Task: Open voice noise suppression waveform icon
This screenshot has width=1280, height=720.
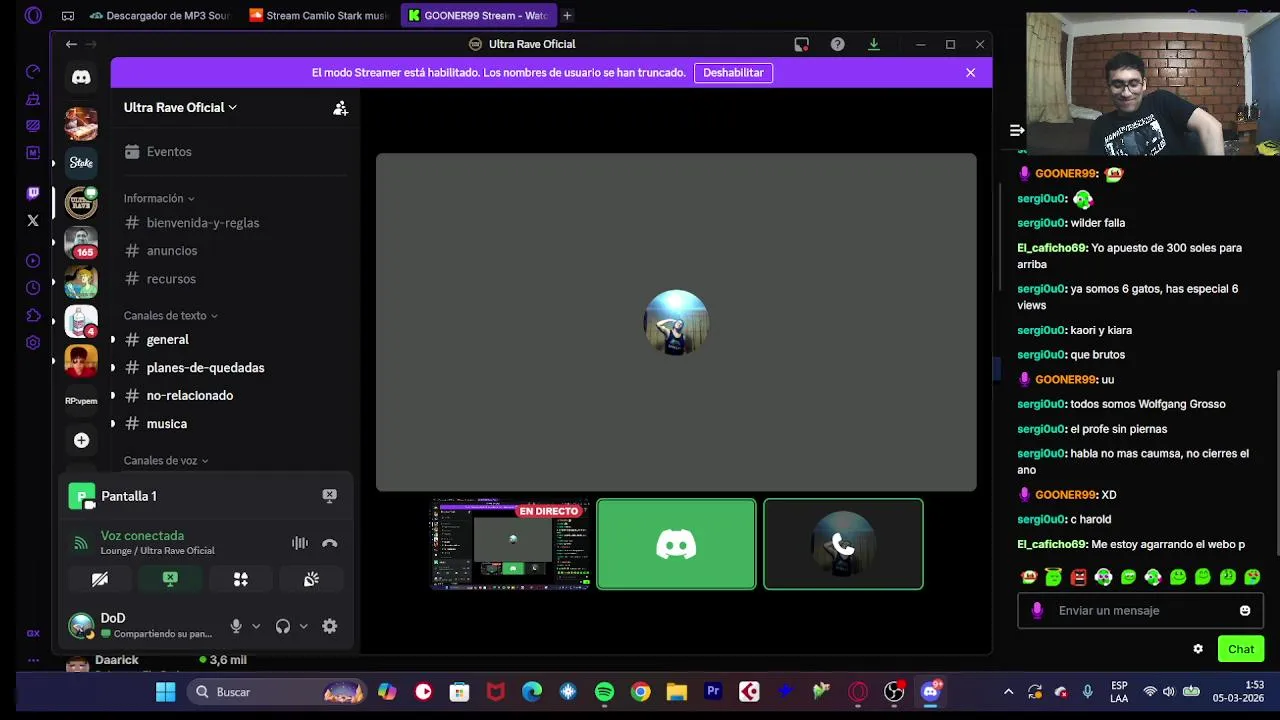Action: coord(300,543)
